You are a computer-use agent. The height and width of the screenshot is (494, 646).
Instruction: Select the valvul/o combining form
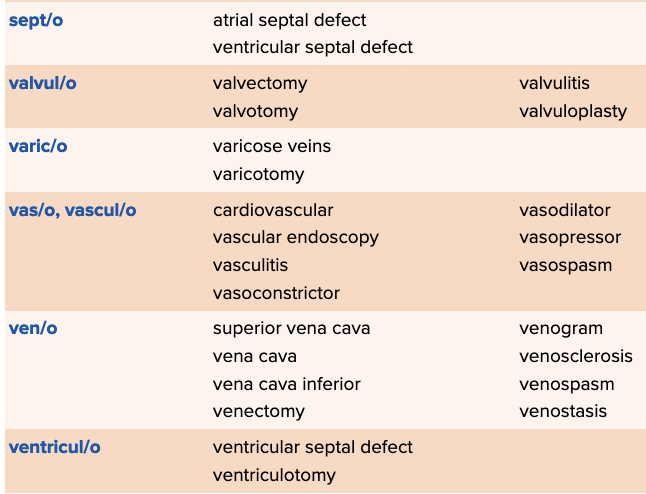[x=42, y=83]
